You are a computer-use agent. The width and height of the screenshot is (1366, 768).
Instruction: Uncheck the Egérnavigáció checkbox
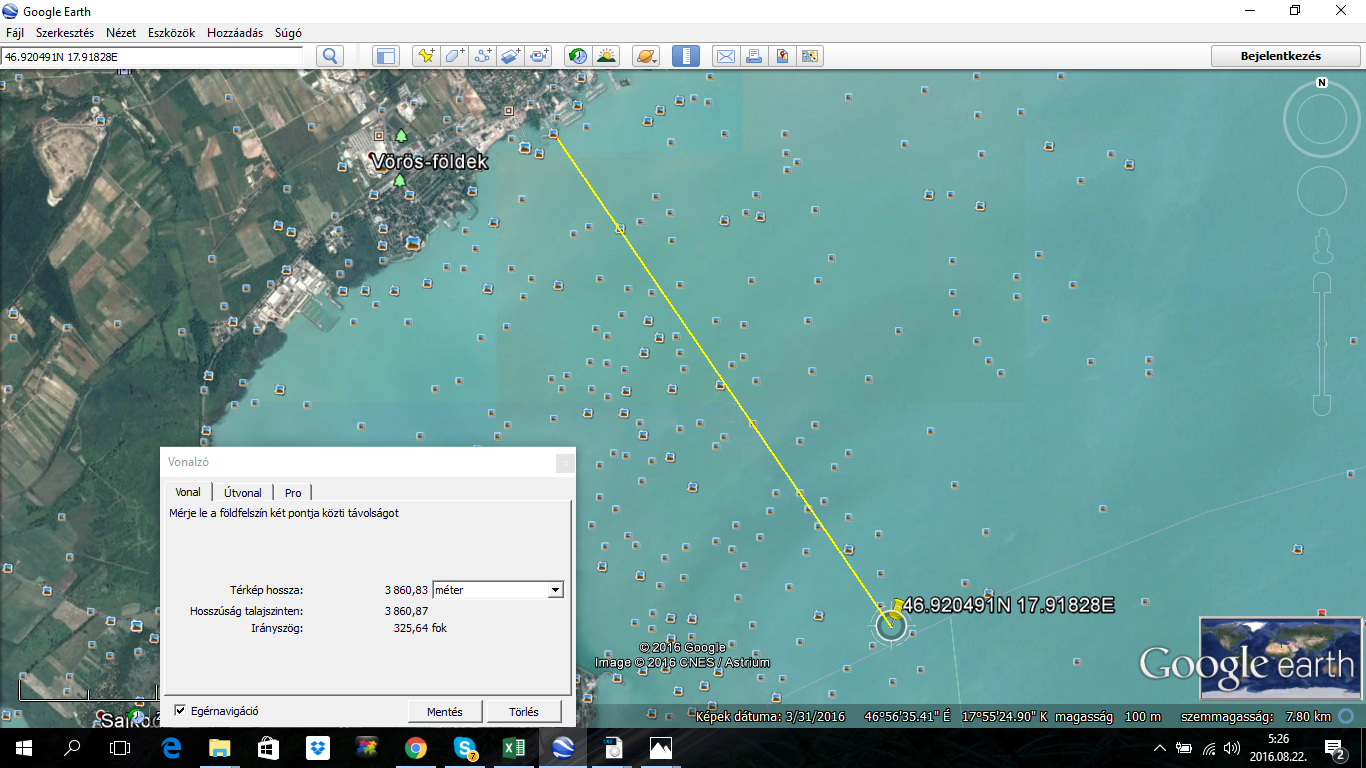[180, 711]
